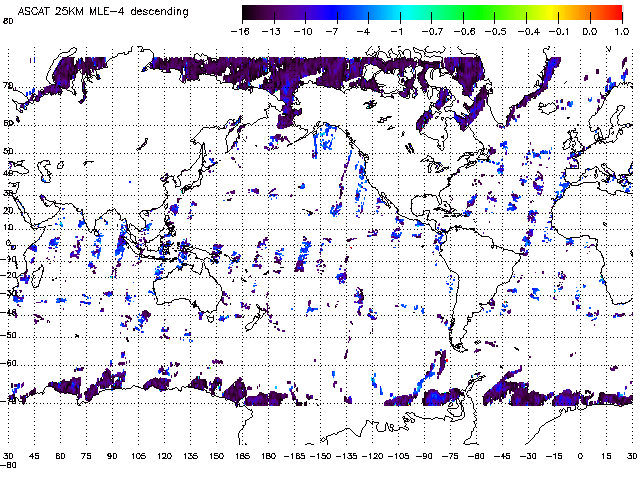Click latitude axis label '-50'
This screenshot has height=480, width=640.
pyautogui.click(x=9, y=336)
